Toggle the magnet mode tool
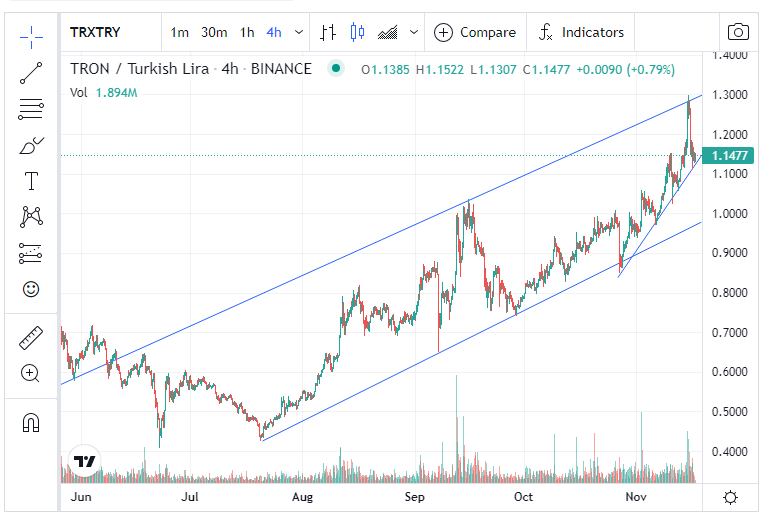This screenshot has height=517, width=773. 31,422
